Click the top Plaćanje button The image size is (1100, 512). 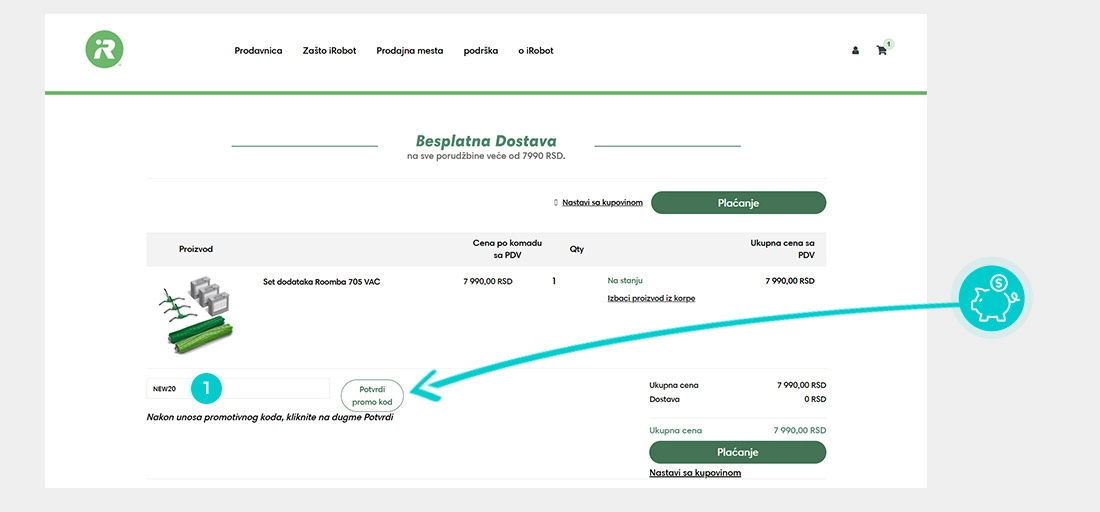[x=738, y=203]
